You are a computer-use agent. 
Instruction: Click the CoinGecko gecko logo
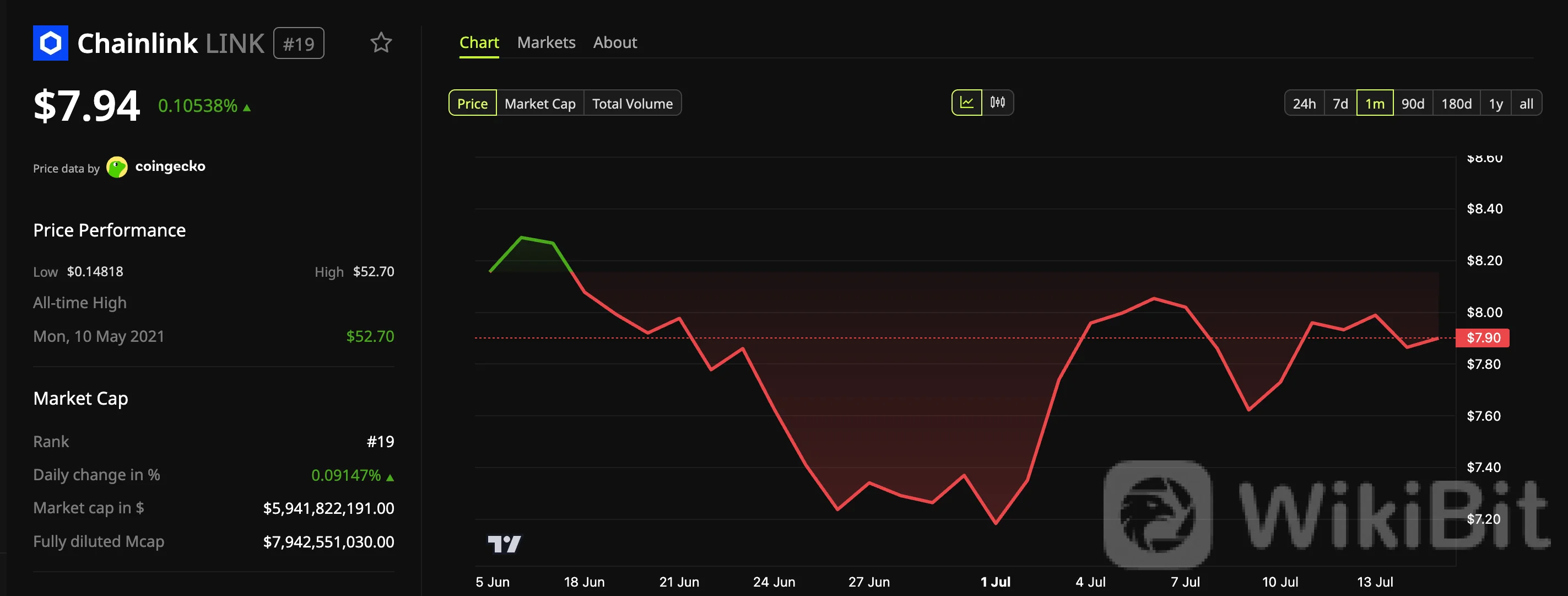coord(117,167)
